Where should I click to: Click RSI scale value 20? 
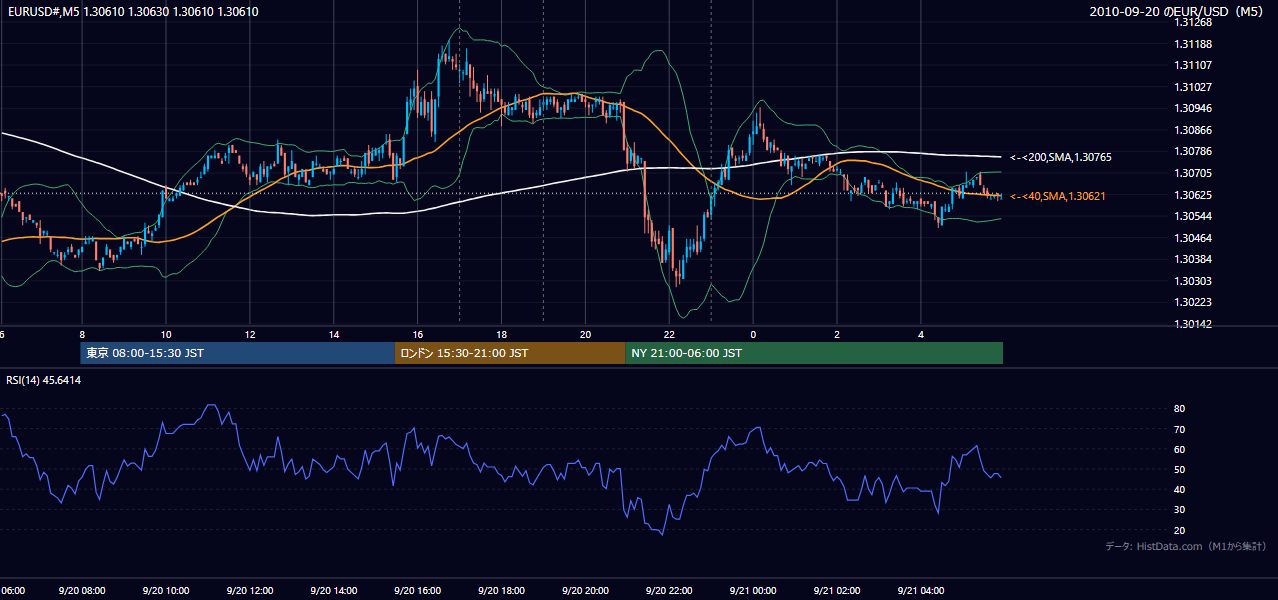point(1180,530)
